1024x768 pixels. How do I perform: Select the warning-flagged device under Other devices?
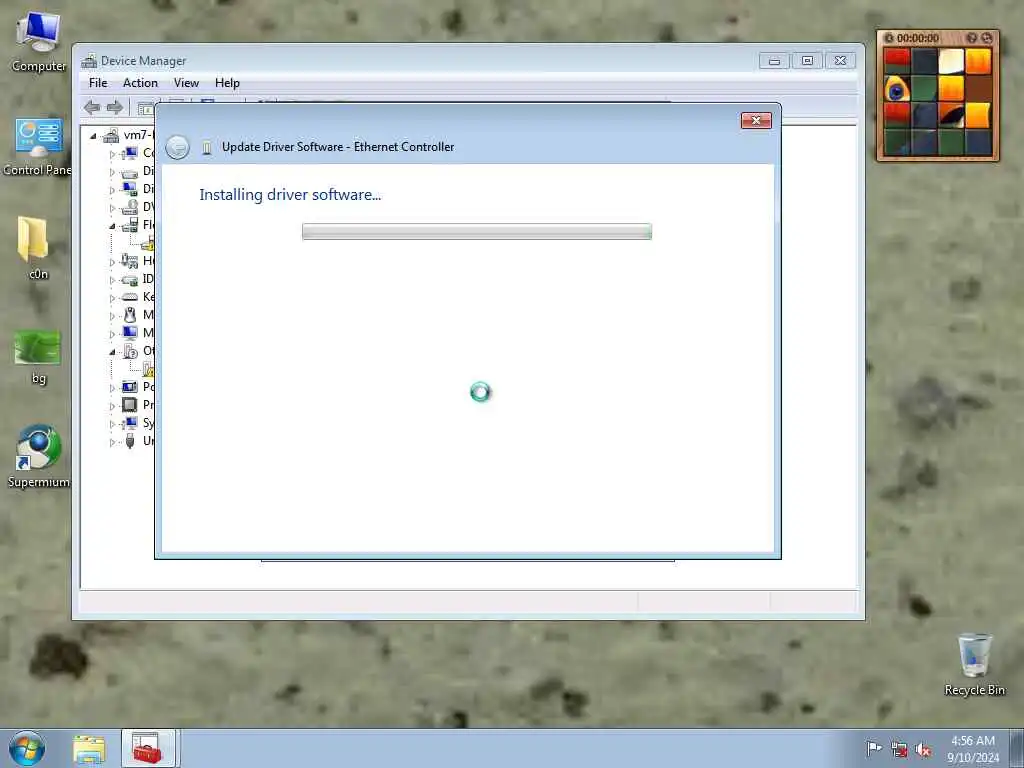pos(148,370)
